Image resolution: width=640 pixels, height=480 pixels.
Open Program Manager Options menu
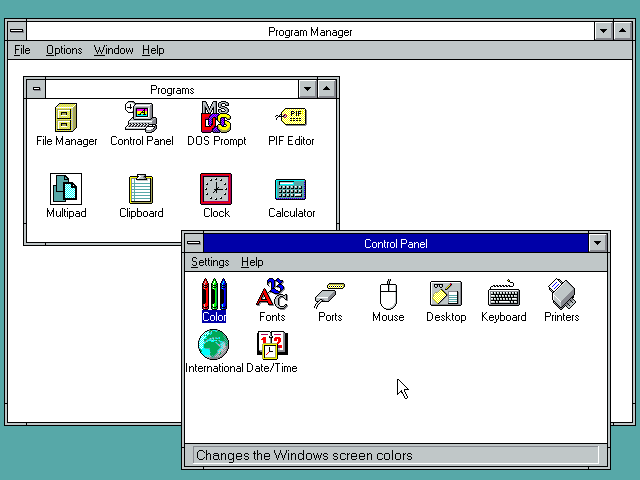coord(64,50)
